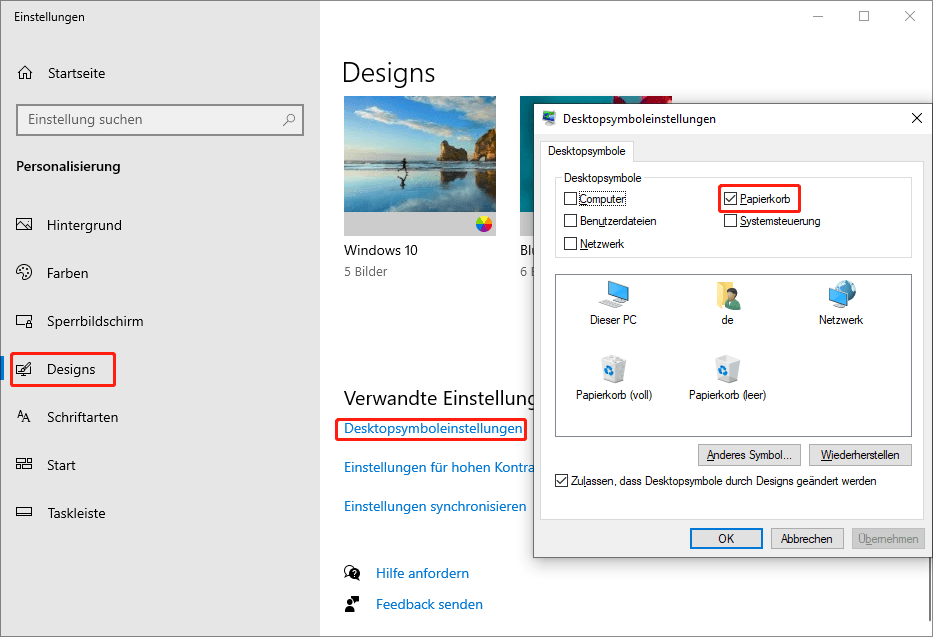Maximize the Einstellungen window

[864, 16]
